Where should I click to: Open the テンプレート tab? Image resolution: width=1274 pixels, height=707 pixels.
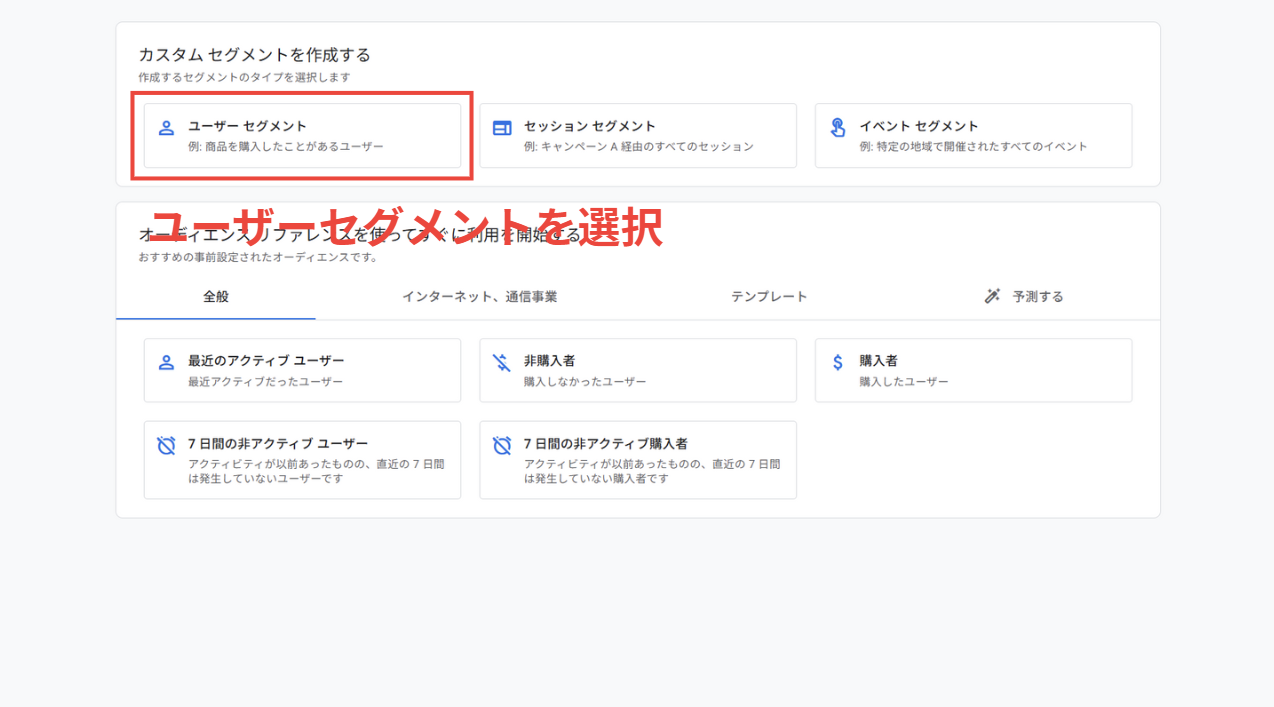(x=769, y=297)
